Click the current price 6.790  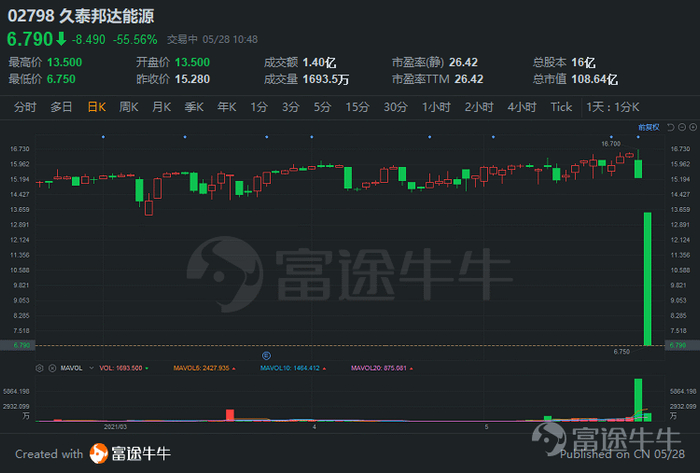coord(30,39)
